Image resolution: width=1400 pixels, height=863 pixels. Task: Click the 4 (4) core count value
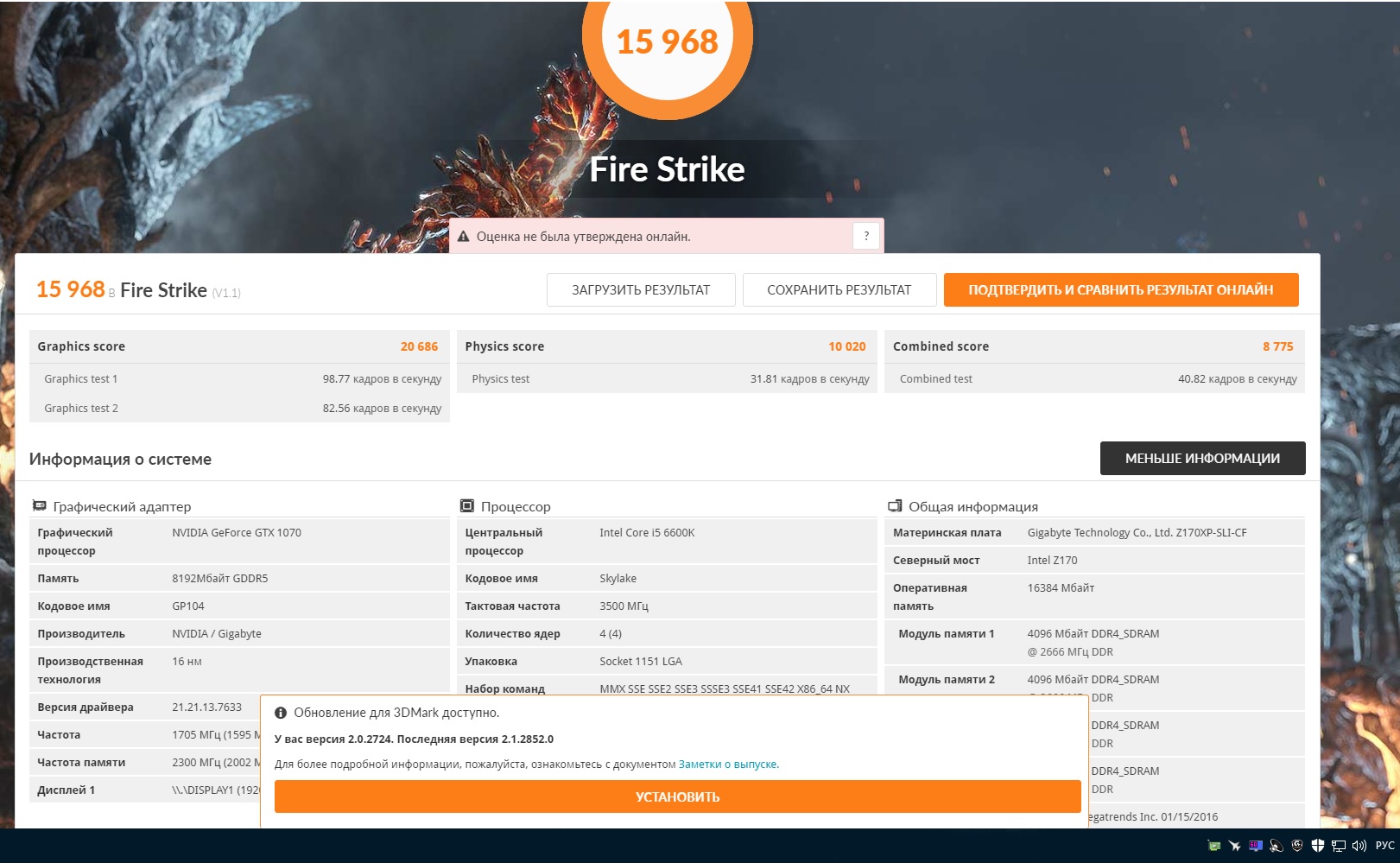click(x=611, y=633)
